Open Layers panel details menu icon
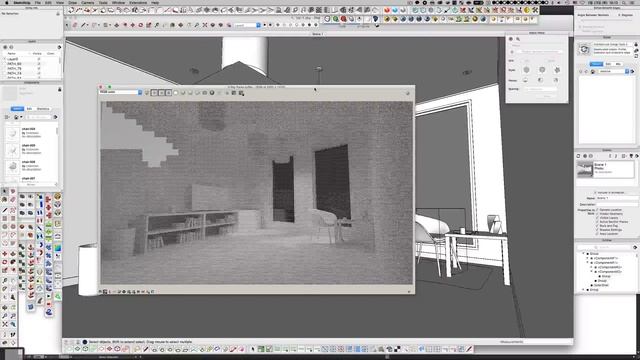The width and height of the screenshot is (640, 360). click(x=59, y=47)
